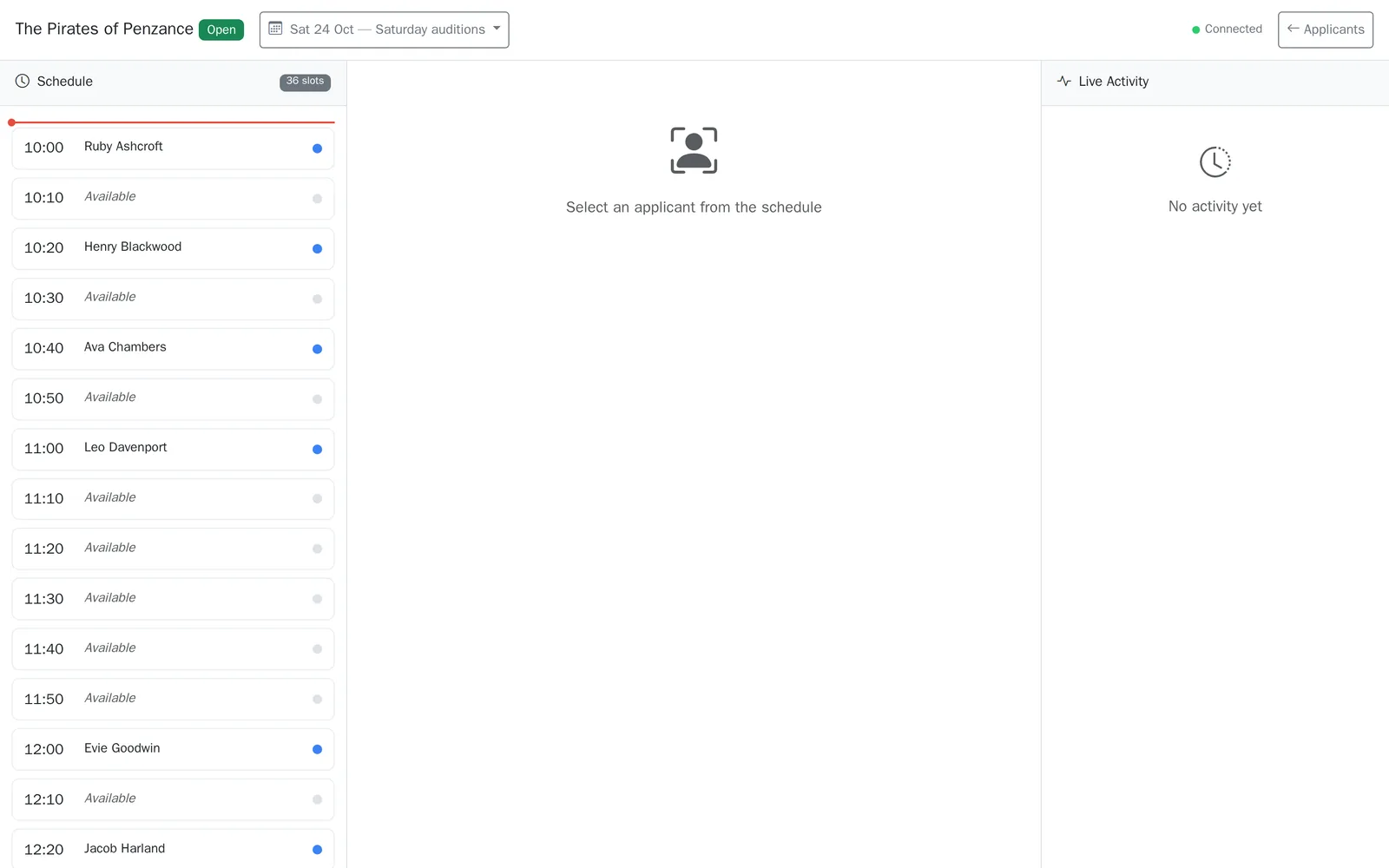
Task: Select Henry Blackwood at 10:20
Action: (x=173, y=248)
